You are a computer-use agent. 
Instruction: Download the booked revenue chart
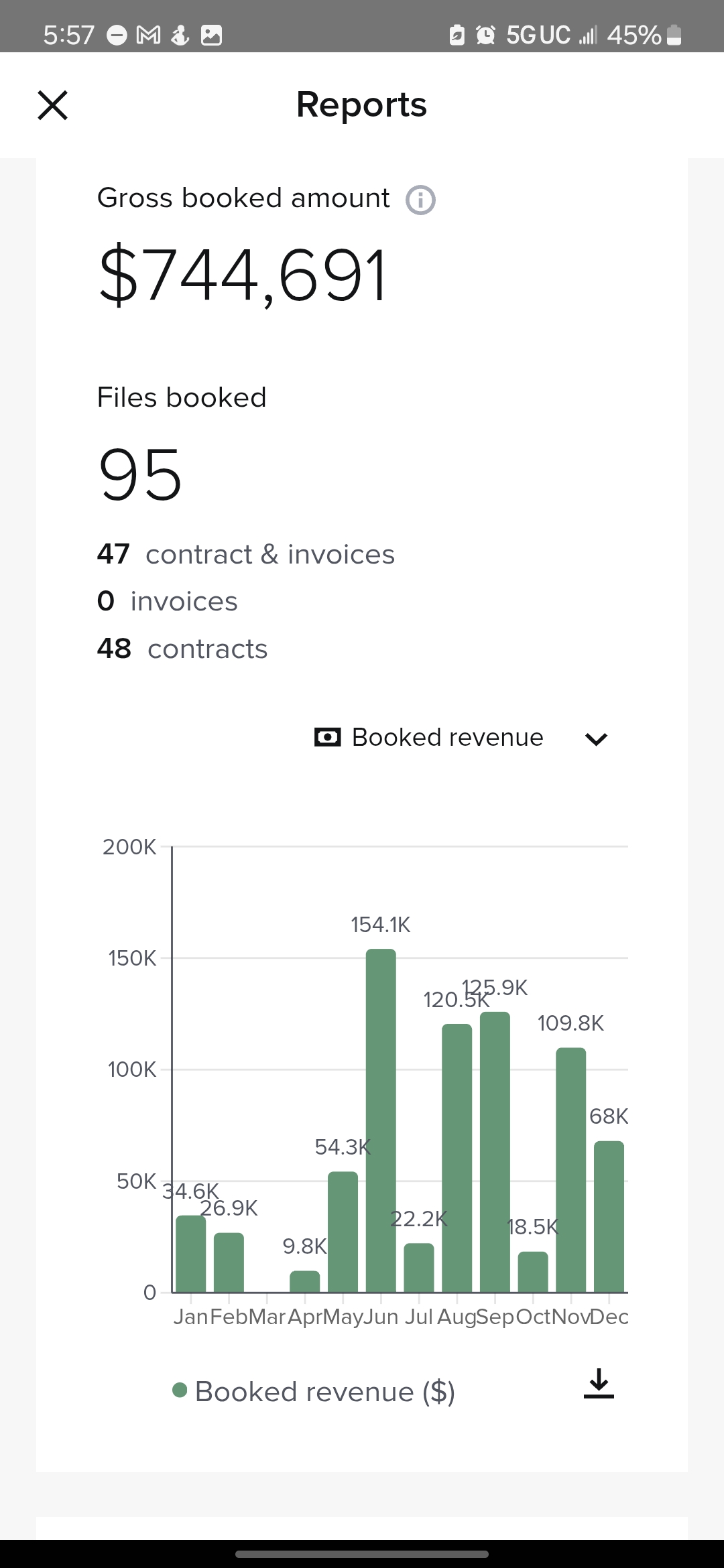(x=599, y=1384)
